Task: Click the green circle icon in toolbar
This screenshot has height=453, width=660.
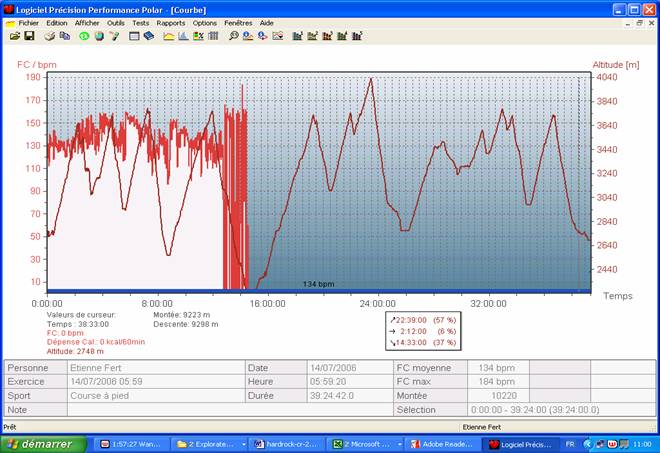Action: (x=84, y=36)
